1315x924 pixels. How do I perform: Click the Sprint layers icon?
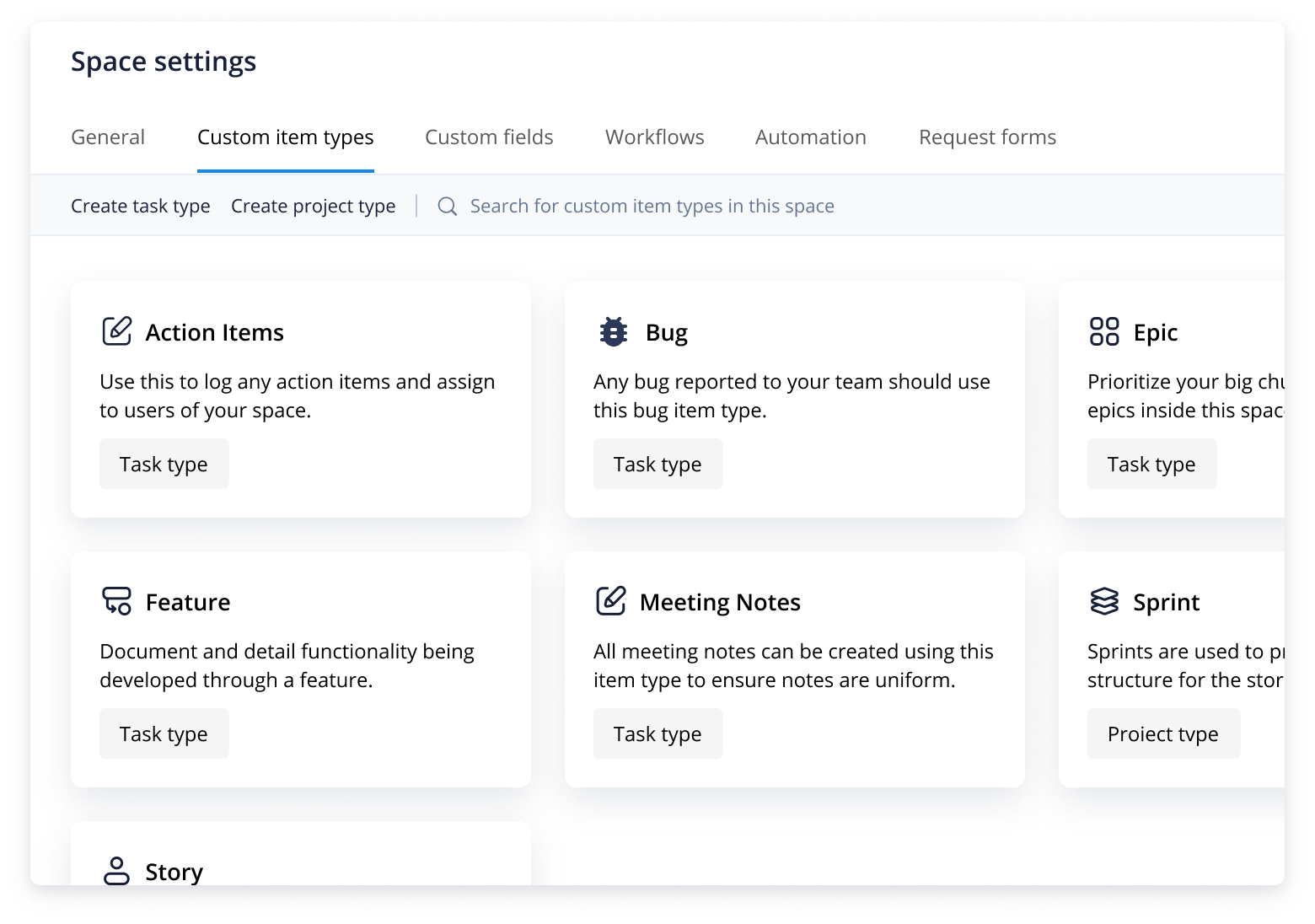(x=1104, y=601)
